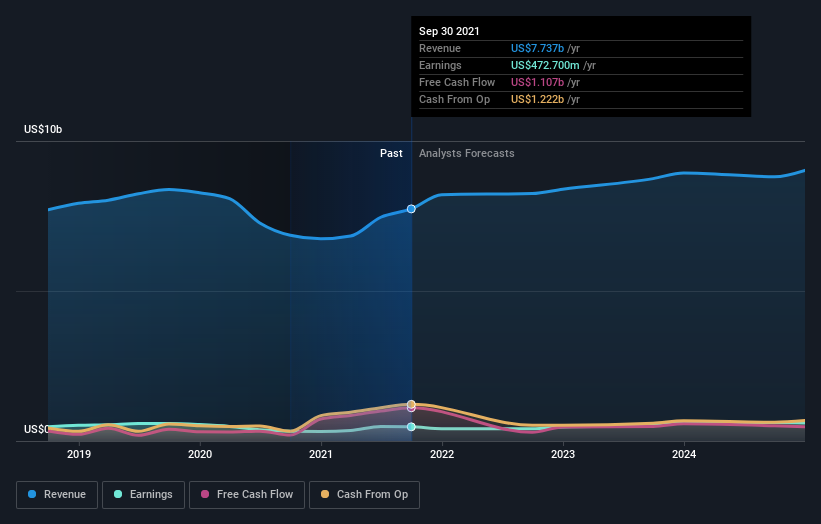Click the US$7.737b revenue value
Viewport: 821px width, 524px height.
537,48
